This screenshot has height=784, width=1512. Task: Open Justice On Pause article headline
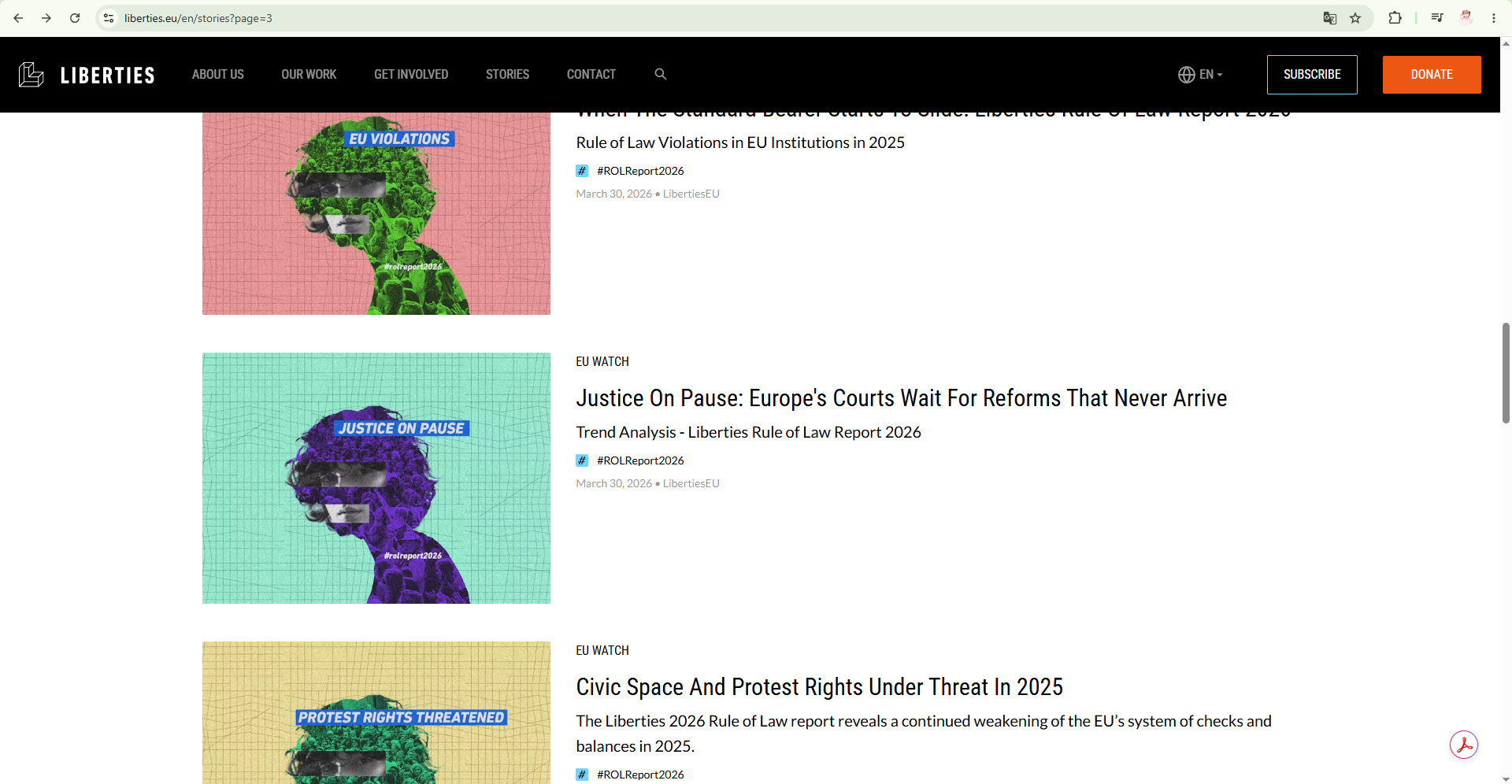tap(902, 398)
